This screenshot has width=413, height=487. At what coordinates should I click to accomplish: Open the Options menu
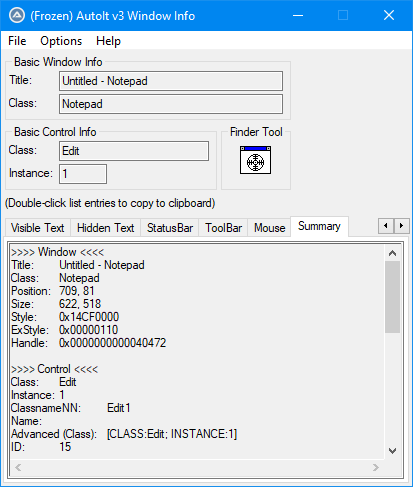pos(61,41)
